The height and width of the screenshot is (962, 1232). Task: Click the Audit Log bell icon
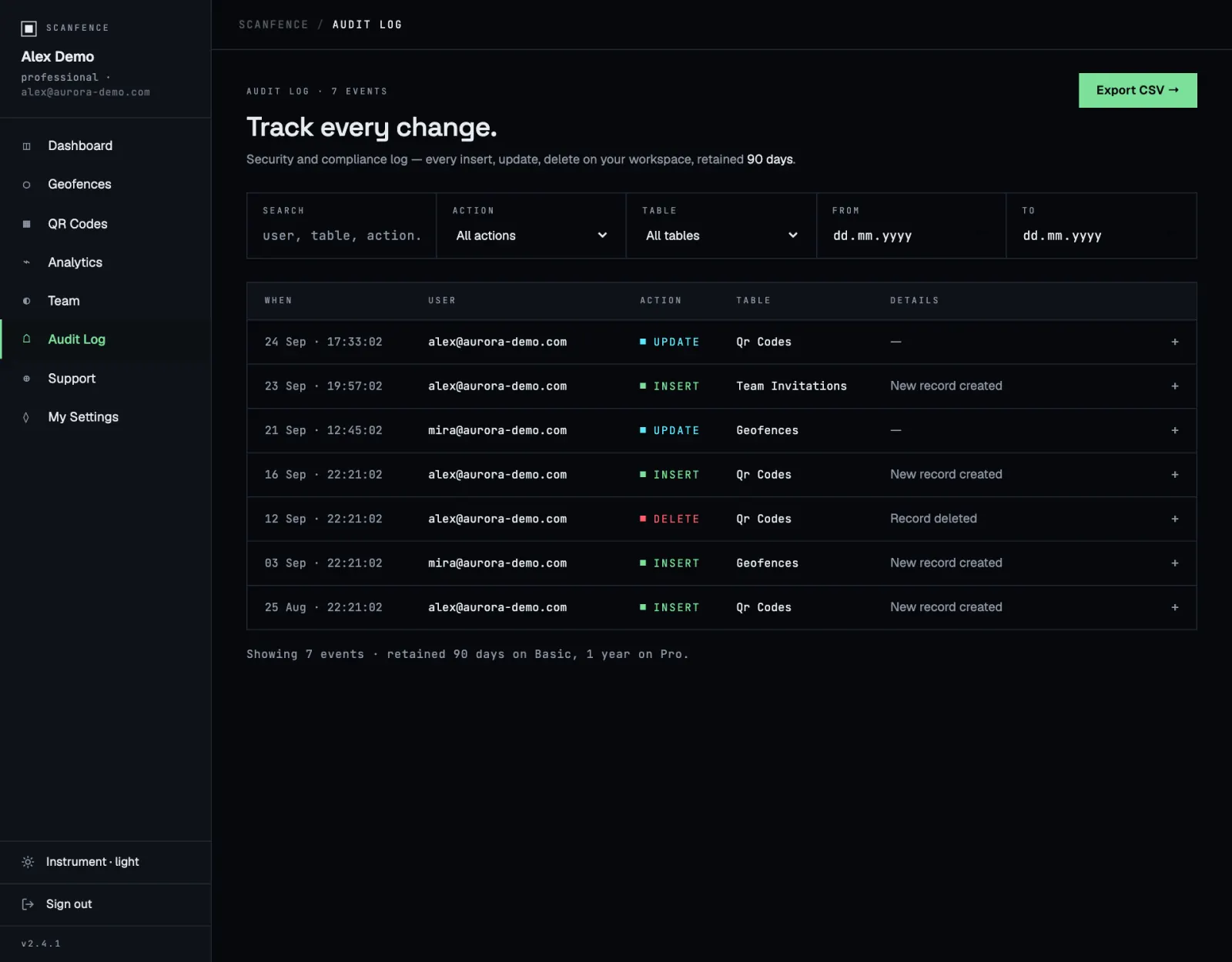[x=27, y=339]
